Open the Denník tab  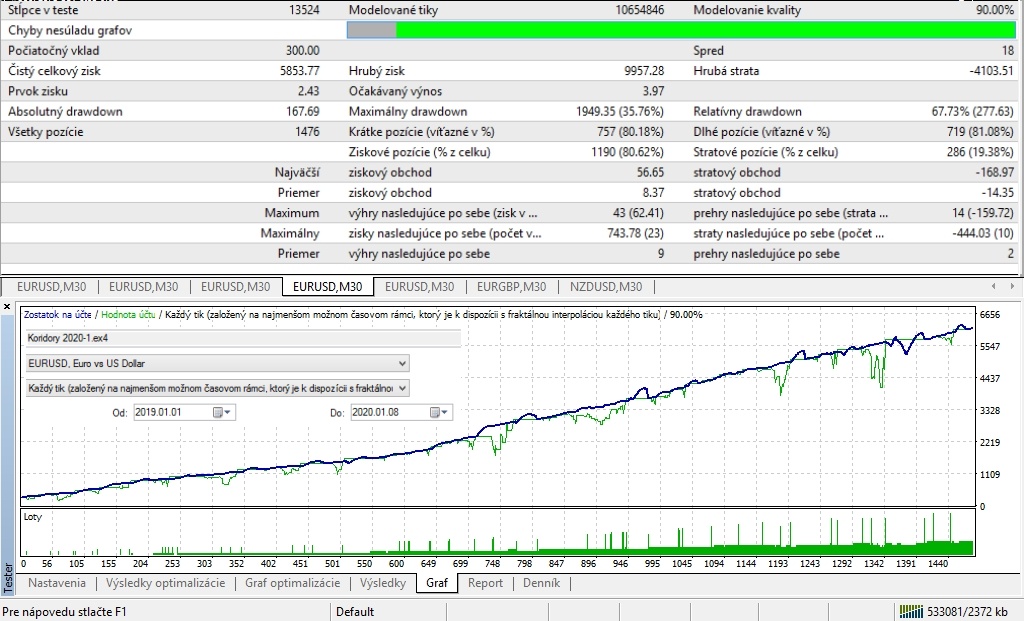(541, 583)
